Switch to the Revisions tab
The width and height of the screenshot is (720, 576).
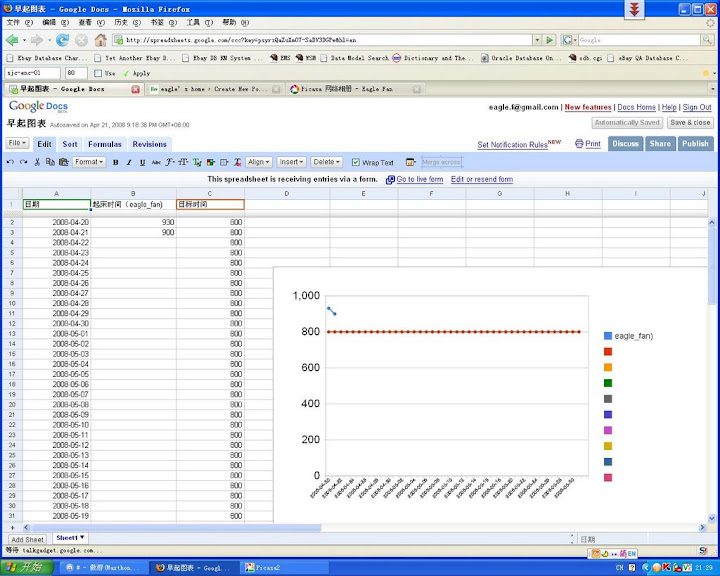[x=149, y=144]
